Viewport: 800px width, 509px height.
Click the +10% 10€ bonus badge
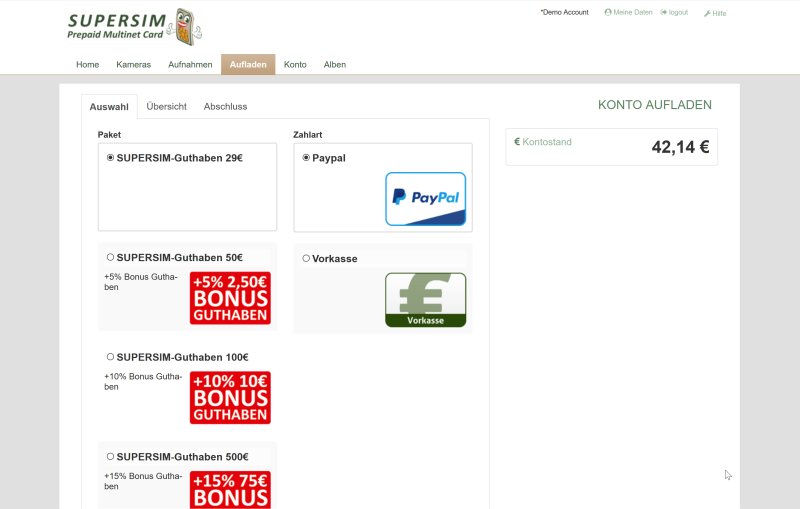tap(230, 397)
